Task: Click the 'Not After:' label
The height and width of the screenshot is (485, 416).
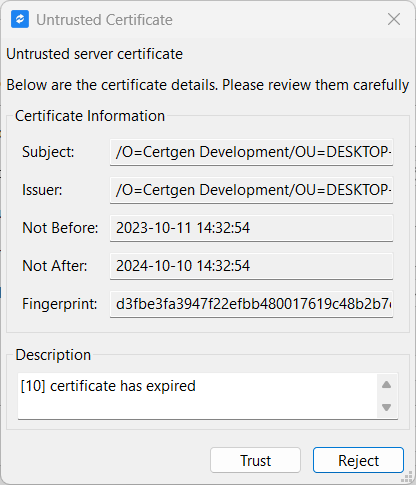Action: [55, 266]
